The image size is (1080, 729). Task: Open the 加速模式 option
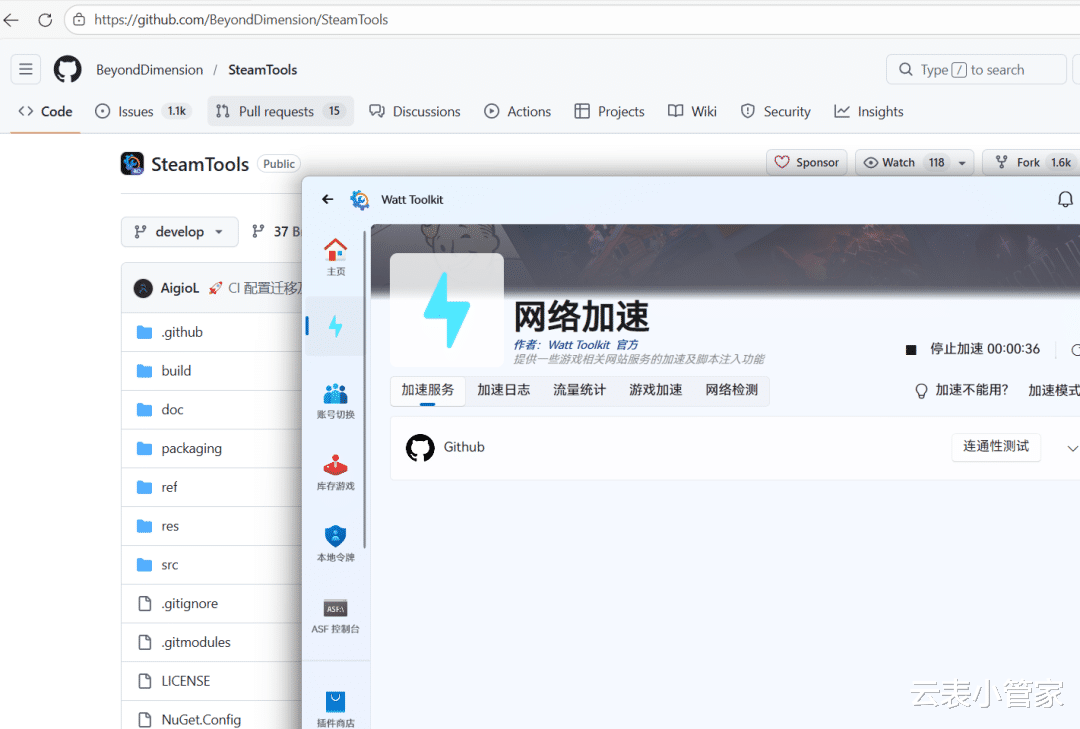pos(1053,391)
